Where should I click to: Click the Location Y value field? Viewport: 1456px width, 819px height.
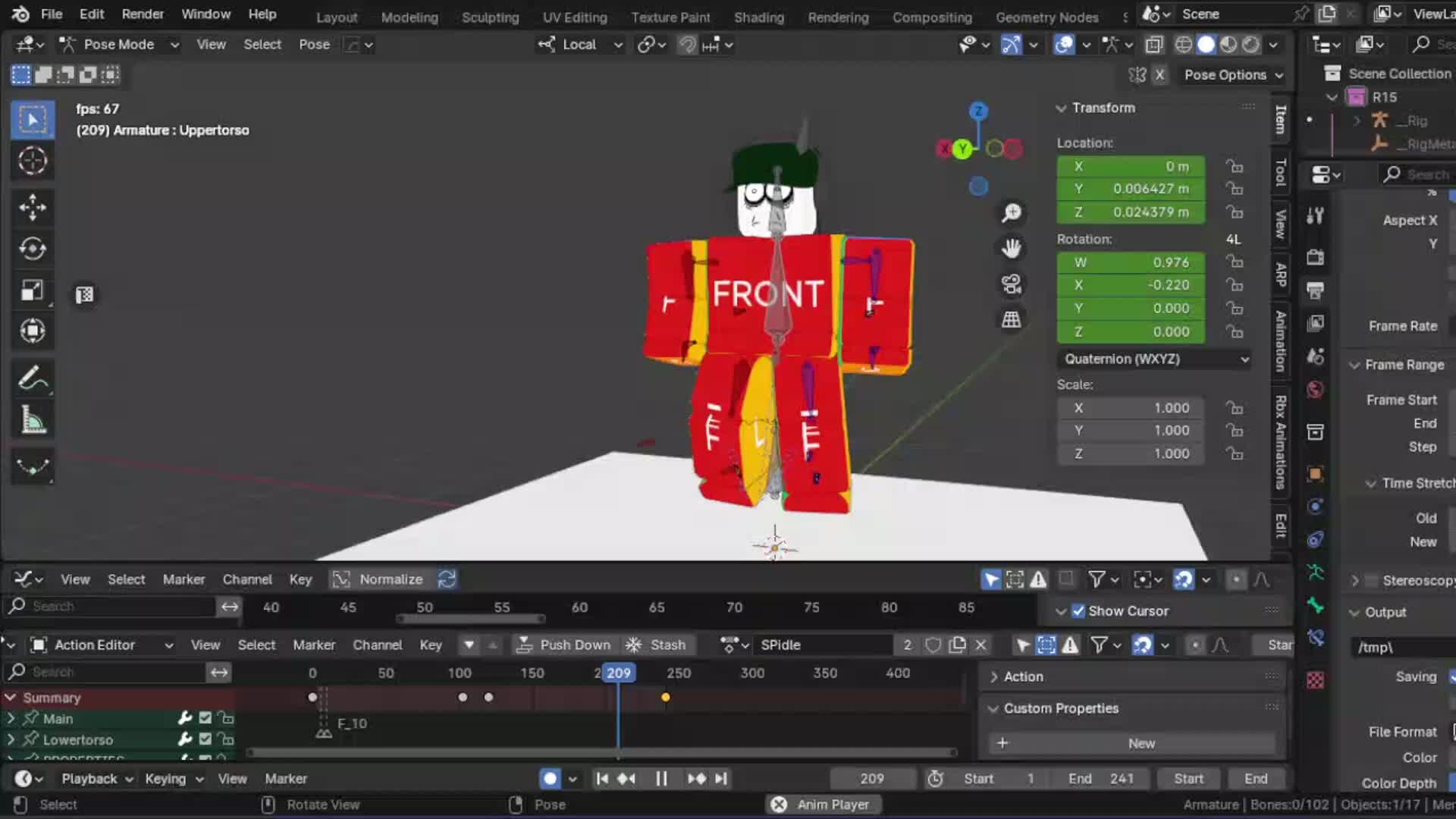tap(1131, 189)
